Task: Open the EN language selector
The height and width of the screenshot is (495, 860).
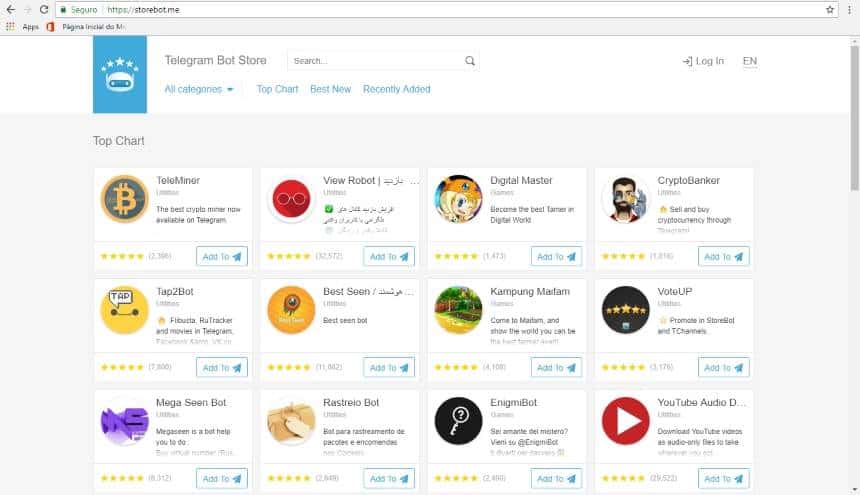Action: click(750, 61)
